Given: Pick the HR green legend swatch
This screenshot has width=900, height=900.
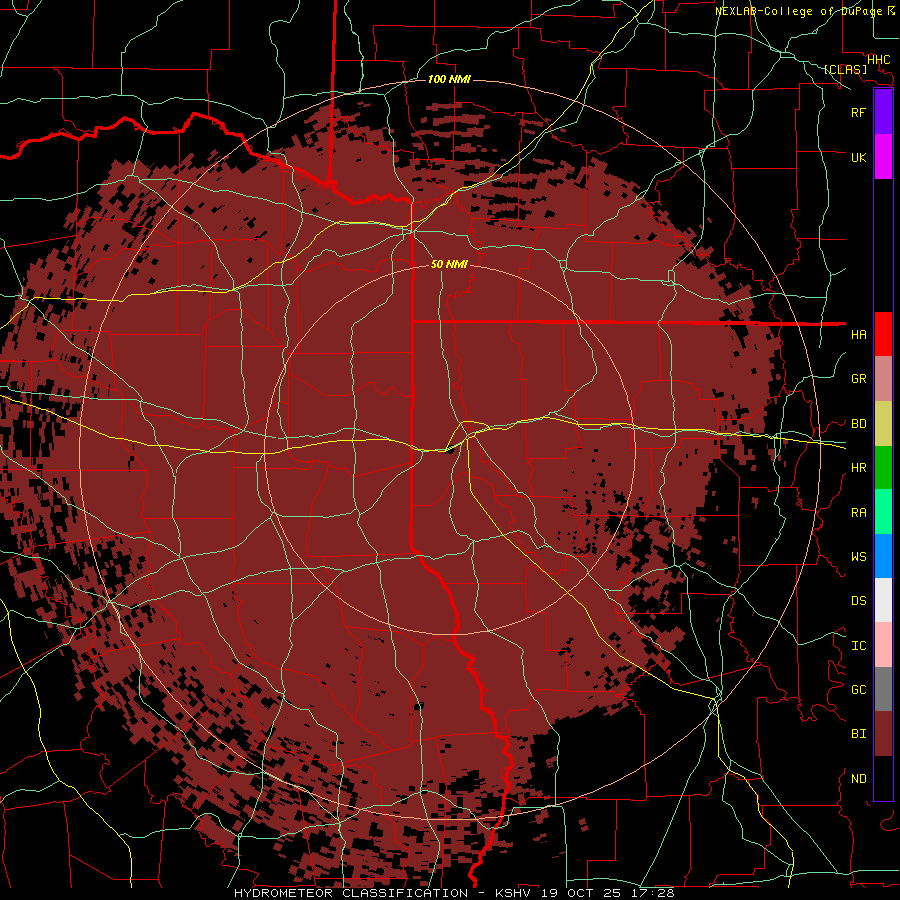Looking at the screenshot, I should click(x=883, y=468).
